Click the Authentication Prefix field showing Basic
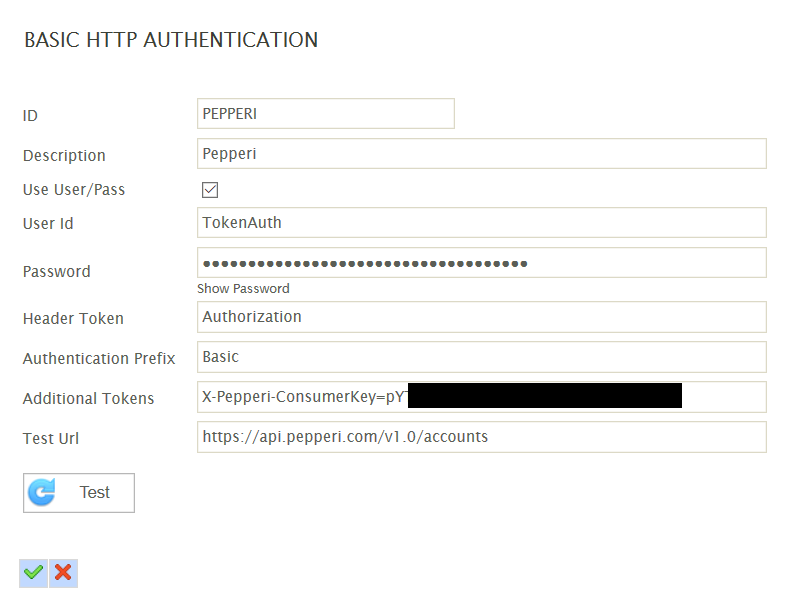797x603 pixels. click(x=482, y=357)
